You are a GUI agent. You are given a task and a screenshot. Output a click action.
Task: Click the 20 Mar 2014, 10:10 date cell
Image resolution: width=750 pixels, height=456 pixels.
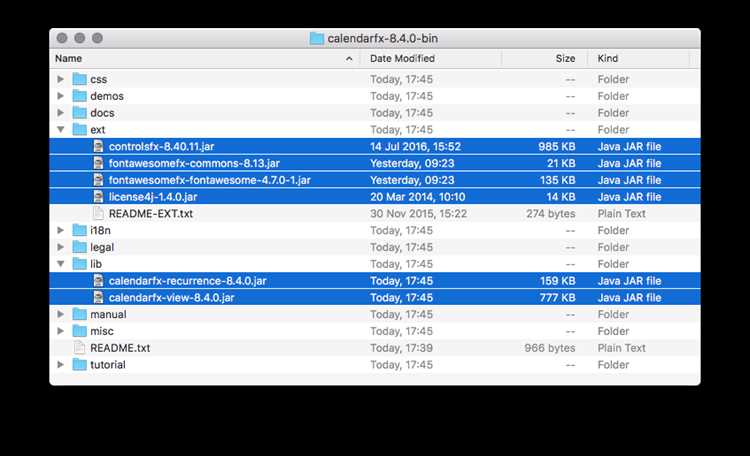(417, 197)
